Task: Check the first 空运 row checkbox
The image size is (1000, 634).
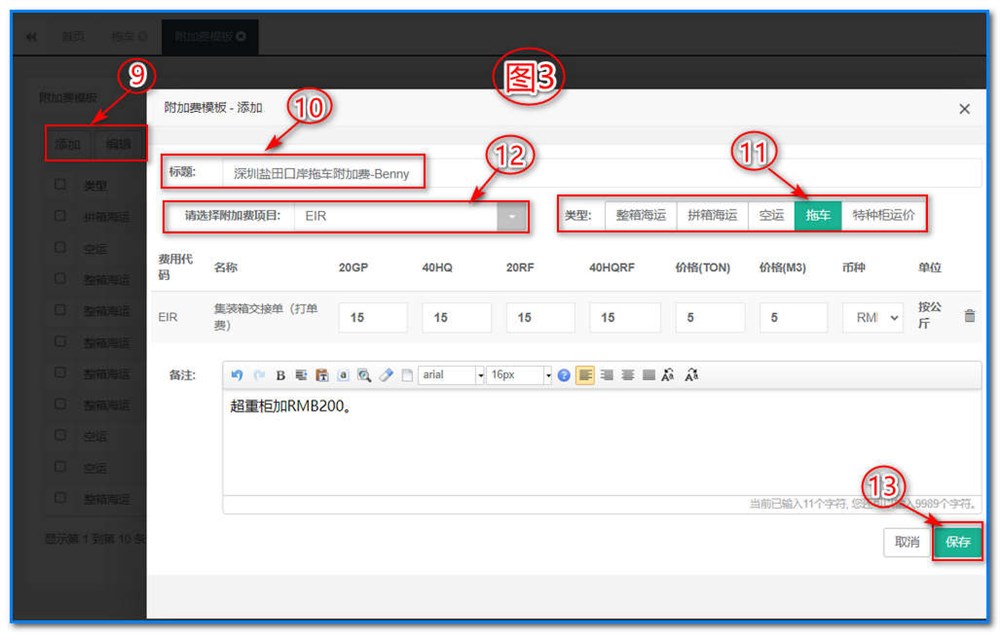Action: click(x=58, y=248)
